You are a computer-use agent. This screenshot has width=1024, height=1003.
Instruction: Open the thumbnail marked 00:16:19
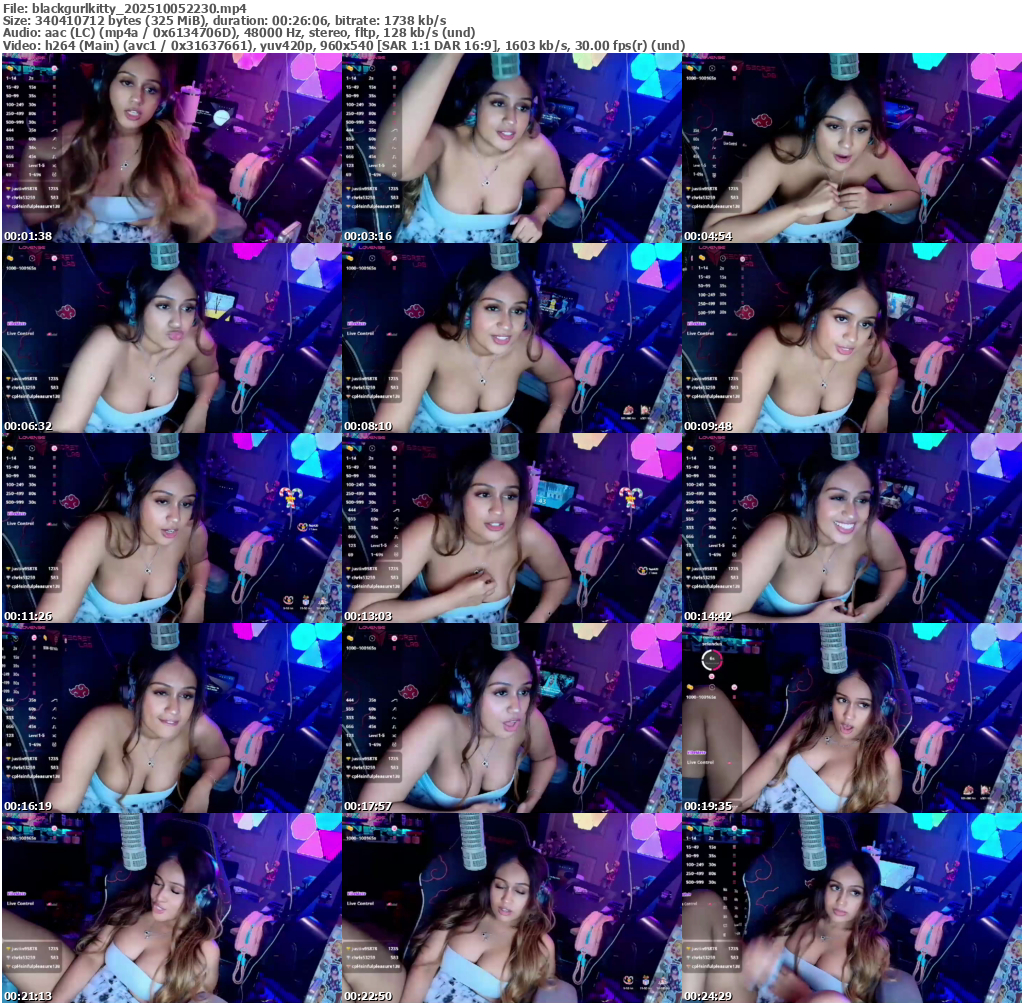(171, 718)
